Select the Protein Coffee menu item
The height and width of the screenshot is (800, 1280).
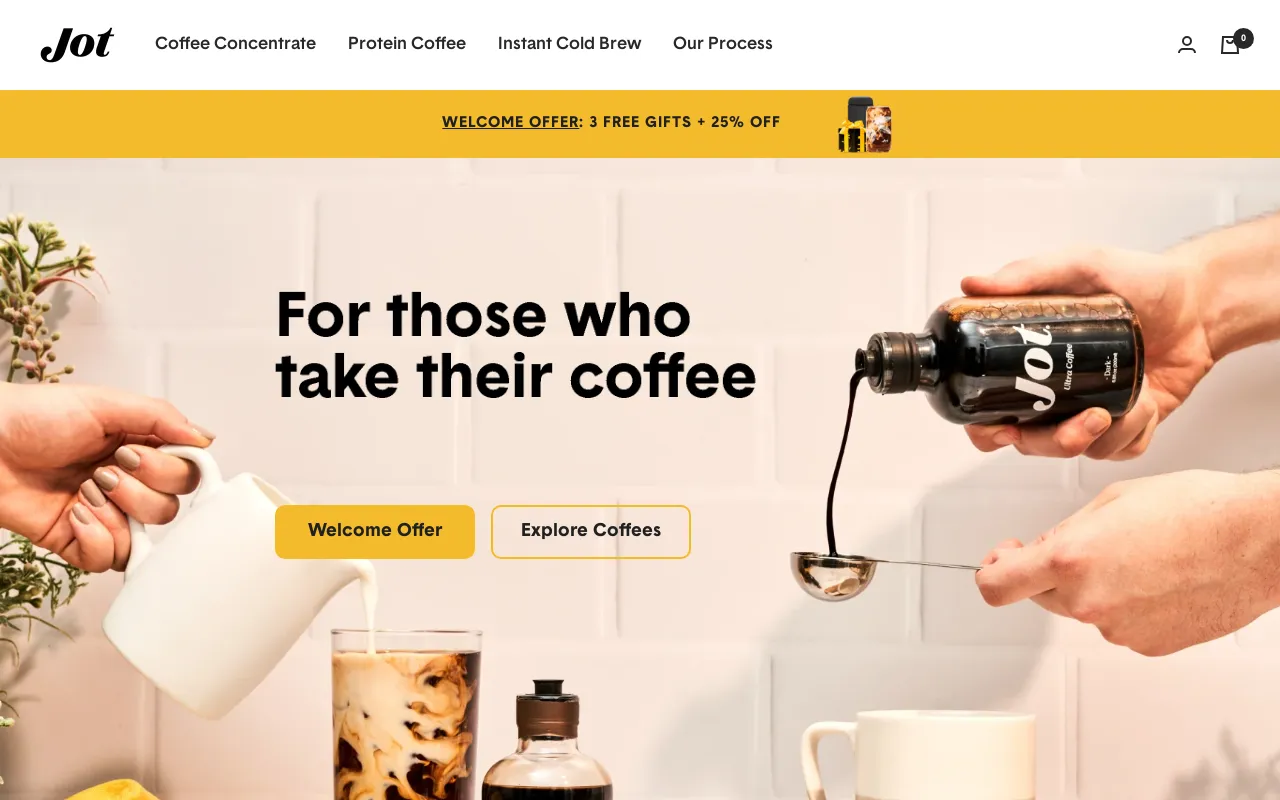point(407,43)
